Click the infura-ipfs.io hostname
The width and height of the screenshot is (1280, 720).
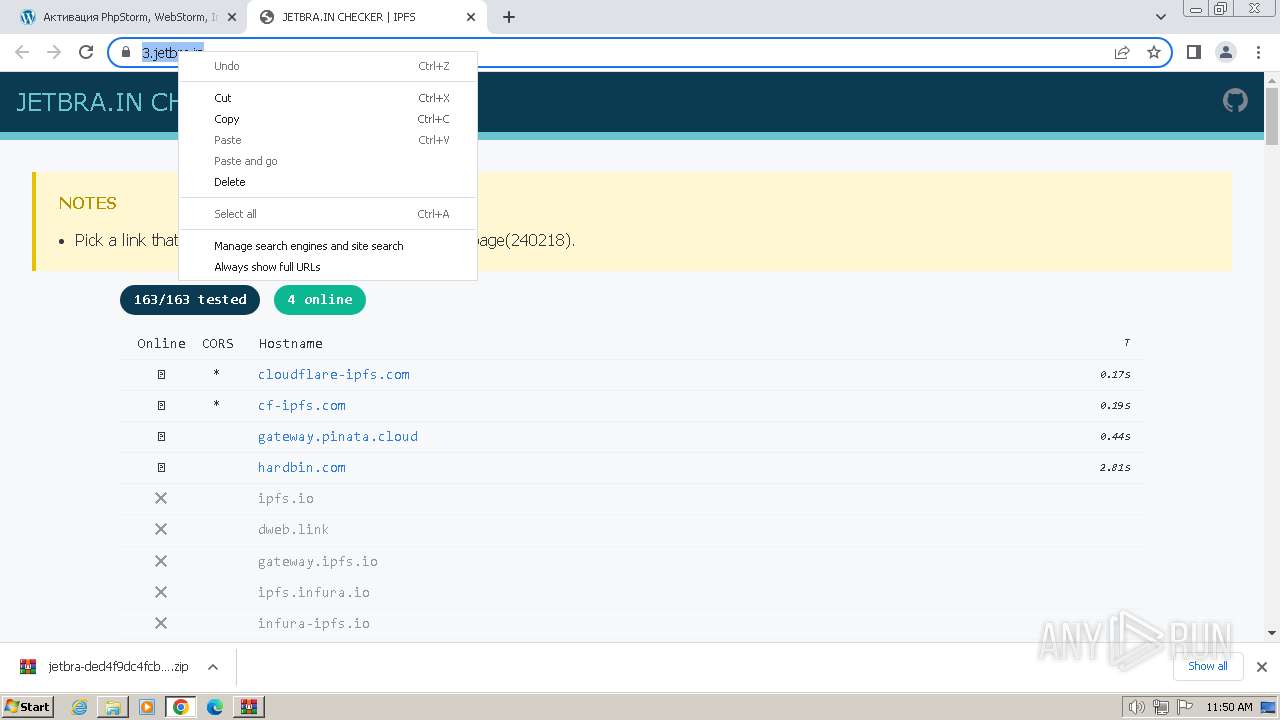tap(314, 623)
